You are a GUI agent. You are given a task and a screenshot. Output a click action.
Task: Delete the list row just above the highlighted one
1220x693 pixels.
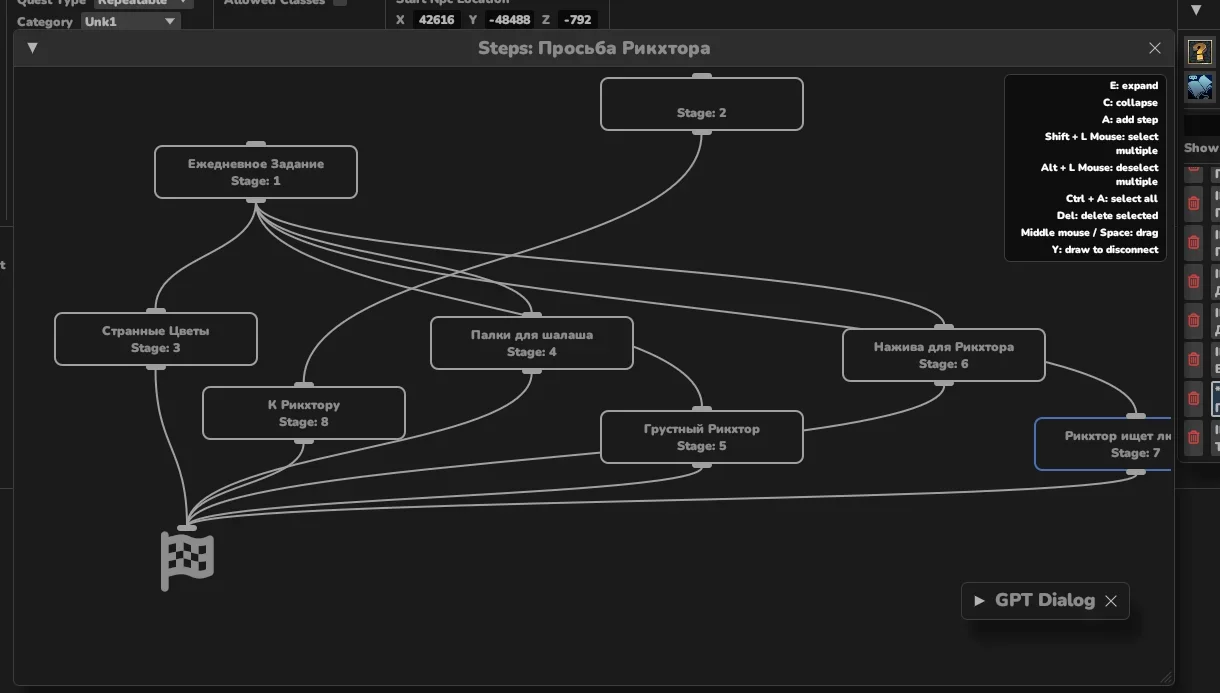[x=1193, y=359]
